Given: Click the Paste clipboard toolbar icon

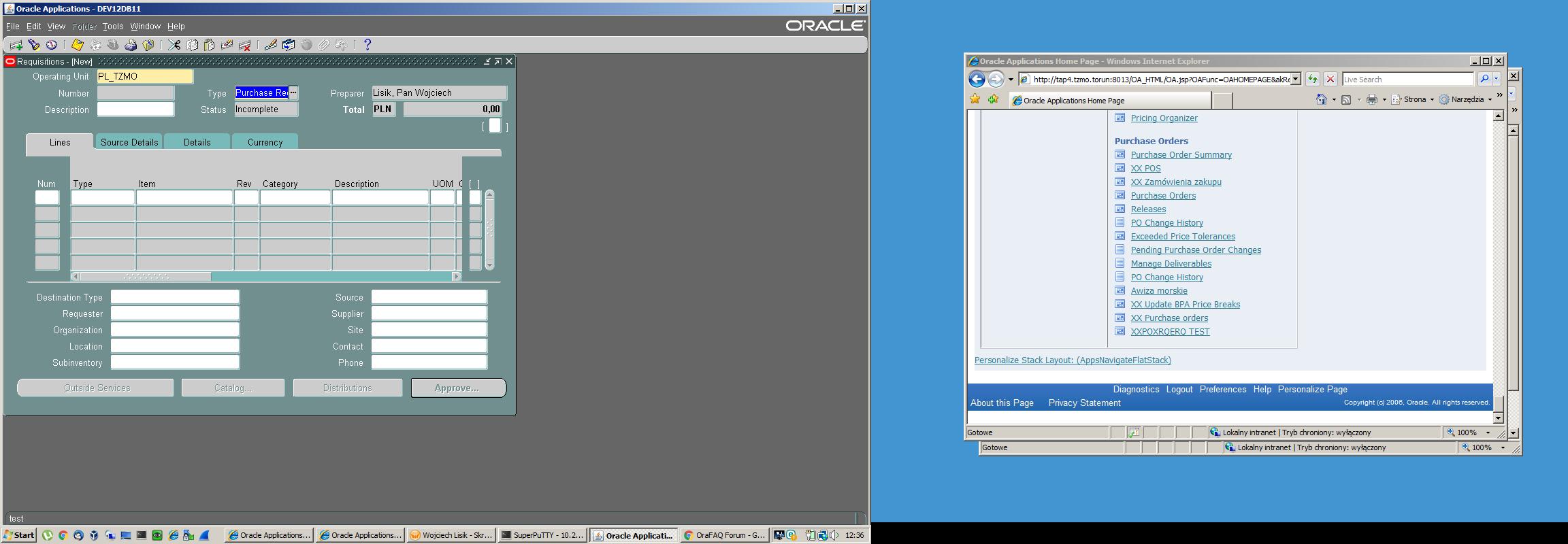Looking at the screenshot, I should (x=210, y=45).
